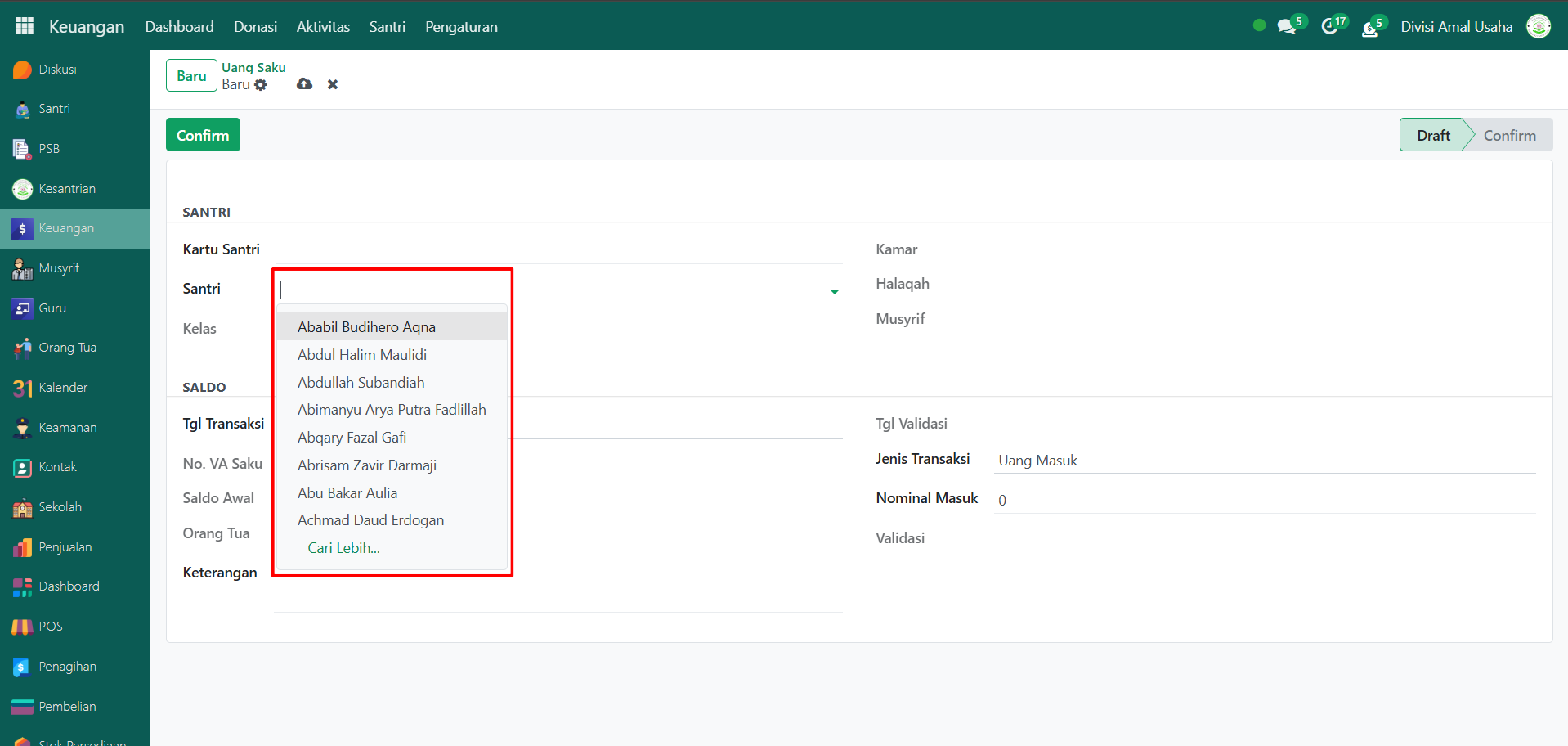Click the user avatar at top right
Viewport: 1568px width, 746px height.
[x=1538, y=26]
